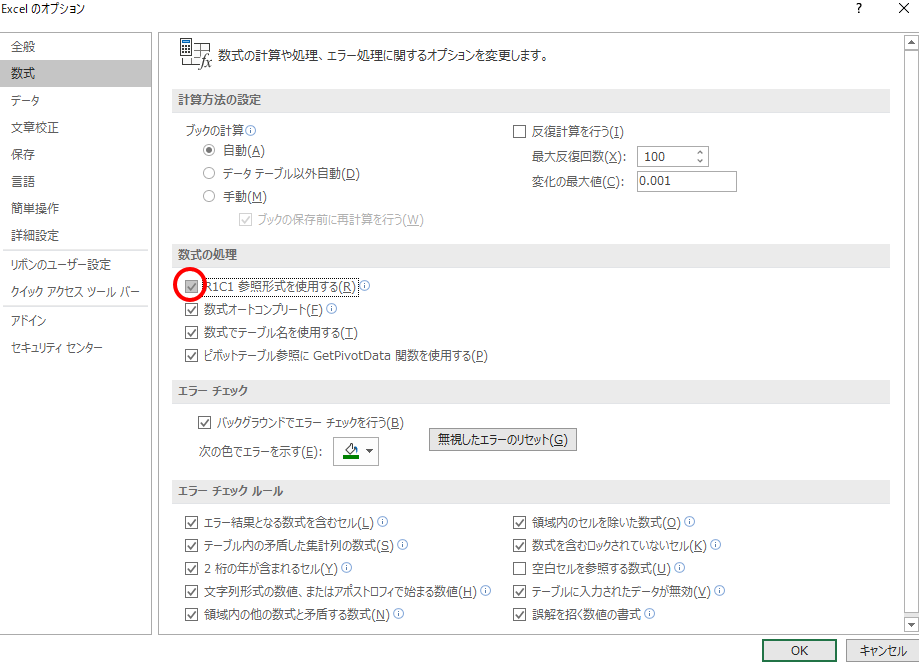This screenshot has width=919, height=664.
Task: Uncheck 数式を含むロックされていないセル checkbox
Action: tap(519, 545)
